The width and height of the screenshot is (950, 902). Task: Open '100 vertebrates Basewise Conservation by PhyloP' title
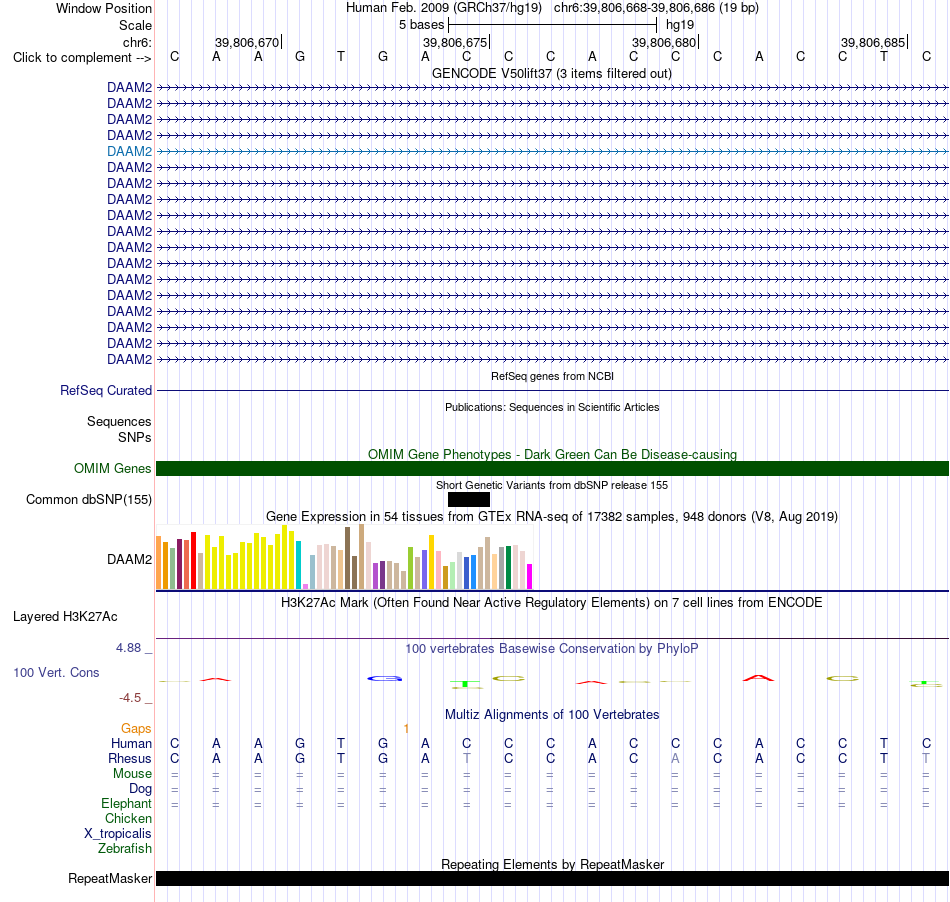[552, 648]
